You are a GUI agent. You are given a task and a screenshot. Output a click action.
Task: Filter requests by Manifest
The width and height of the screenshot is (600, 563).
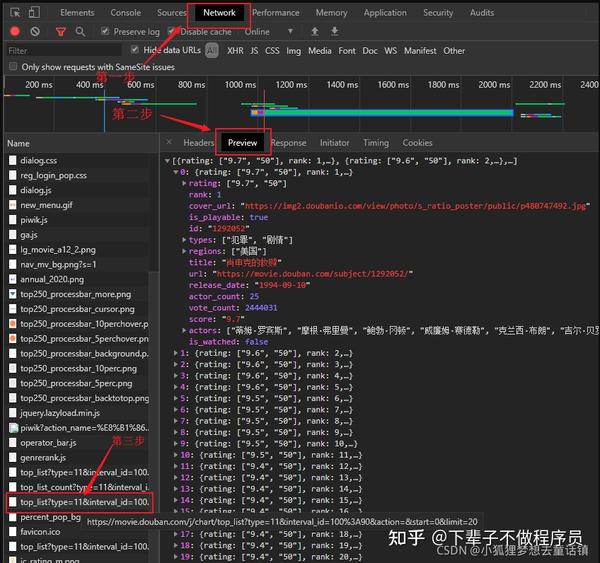[420, 51]
